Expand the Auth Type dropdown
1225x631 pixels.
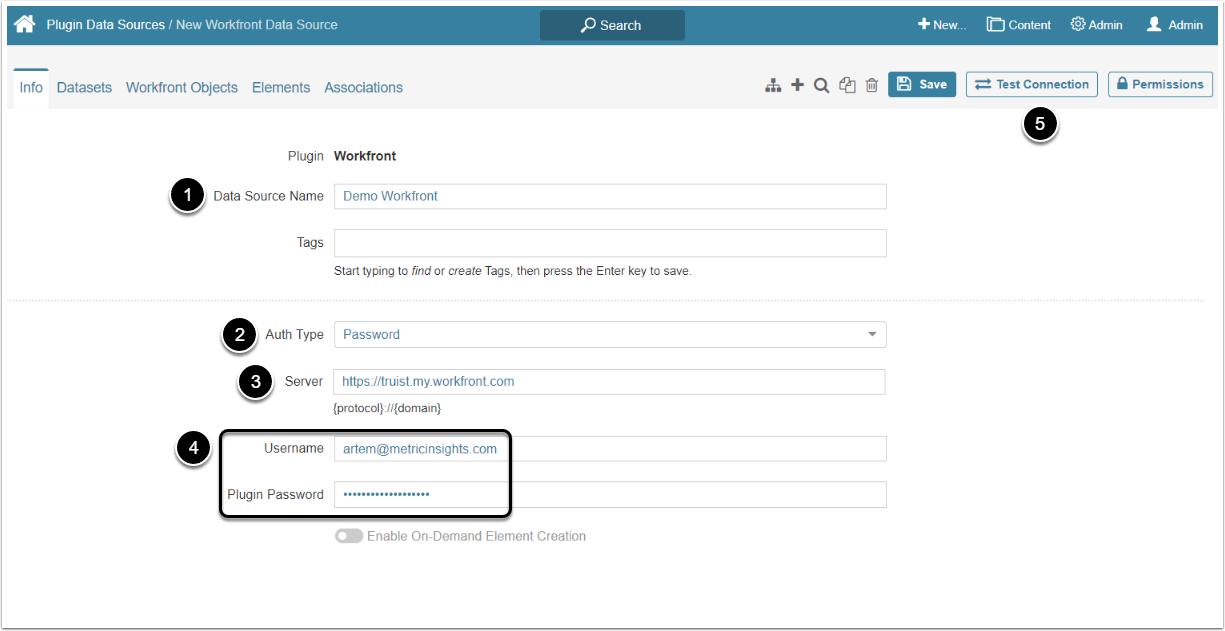click(610, 334)
